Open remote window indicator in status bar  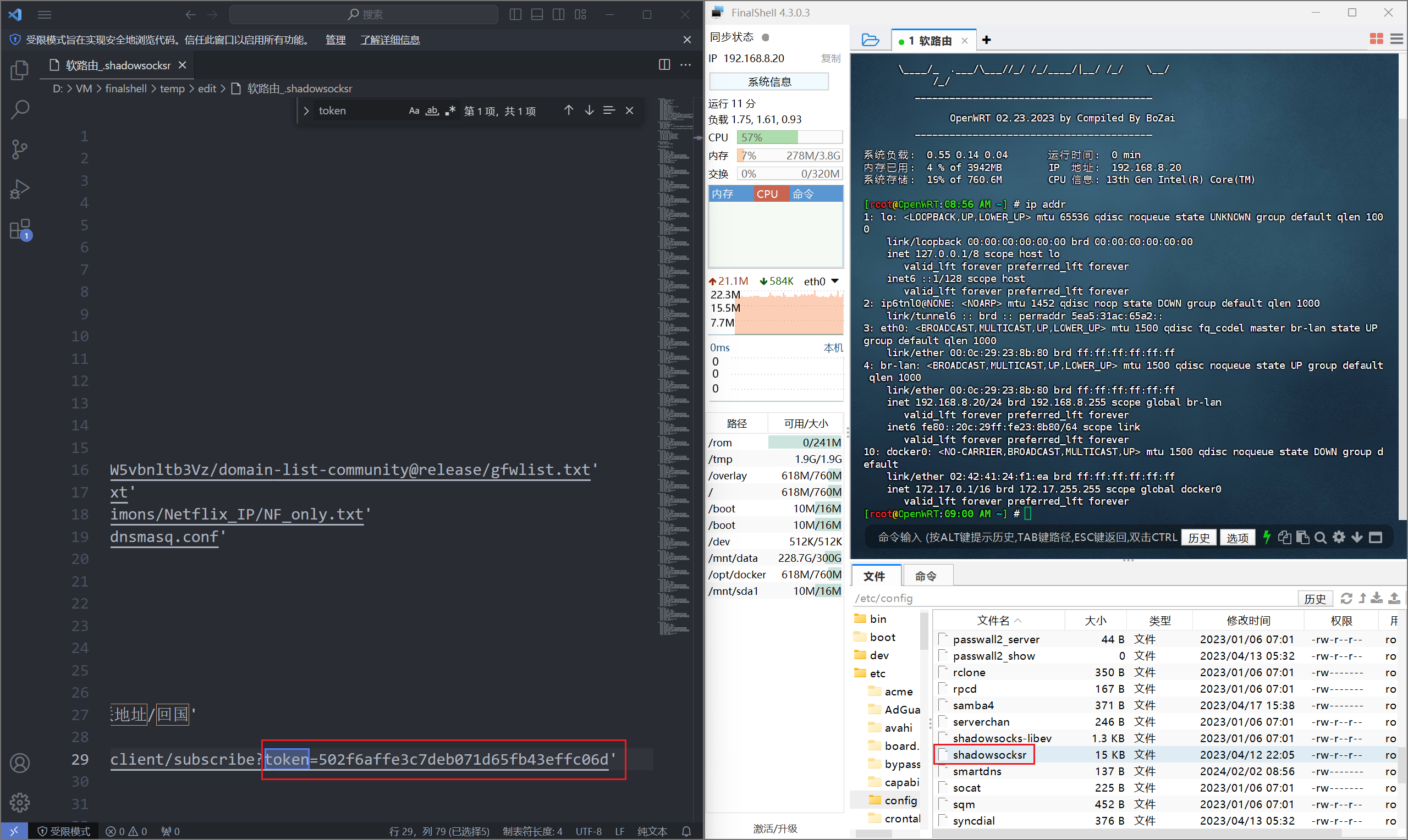click(x=14, y=831)
